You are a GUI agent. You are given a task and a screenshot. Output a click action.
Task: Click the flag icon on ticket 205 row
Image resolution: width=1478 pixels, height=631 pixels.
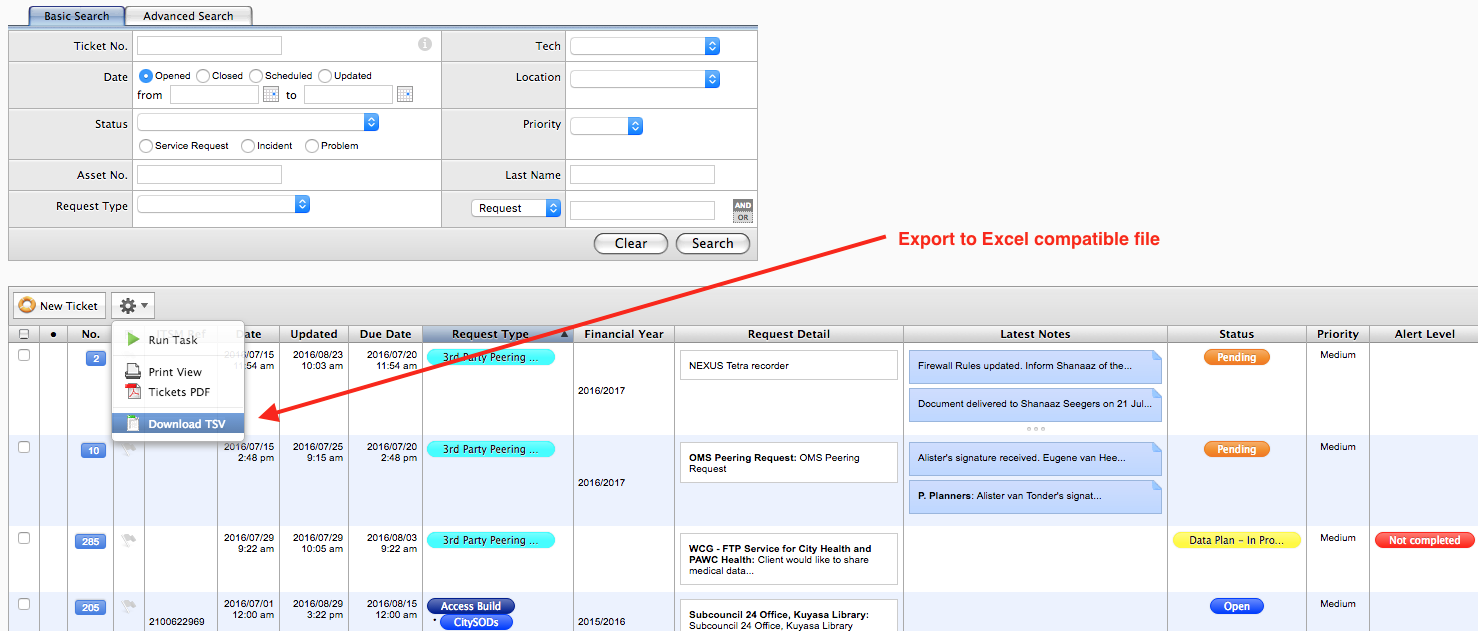(x=128, y=605)
